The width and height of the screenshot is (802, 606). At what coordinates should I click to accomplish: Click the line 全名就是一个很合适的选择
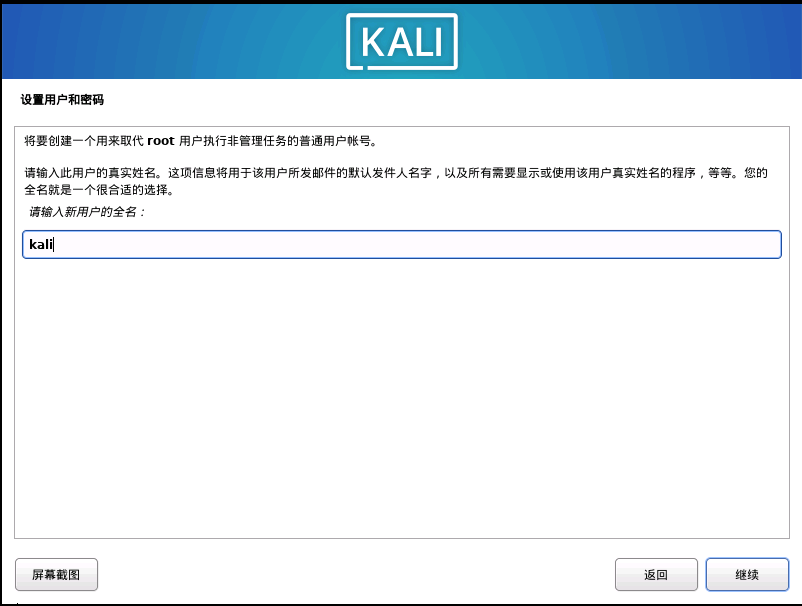[99, 190]
